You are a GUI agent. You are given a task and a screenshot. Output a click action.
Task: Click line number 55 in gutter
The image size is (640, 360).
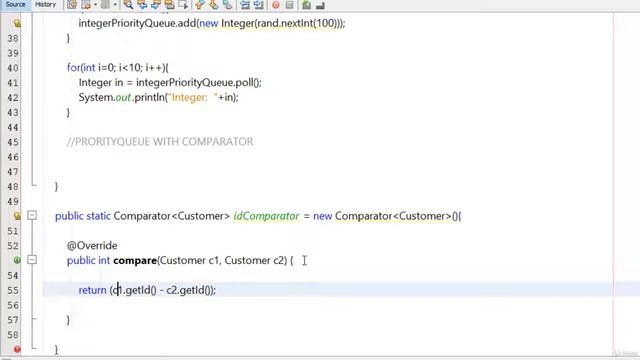click(x=13, y=290)
